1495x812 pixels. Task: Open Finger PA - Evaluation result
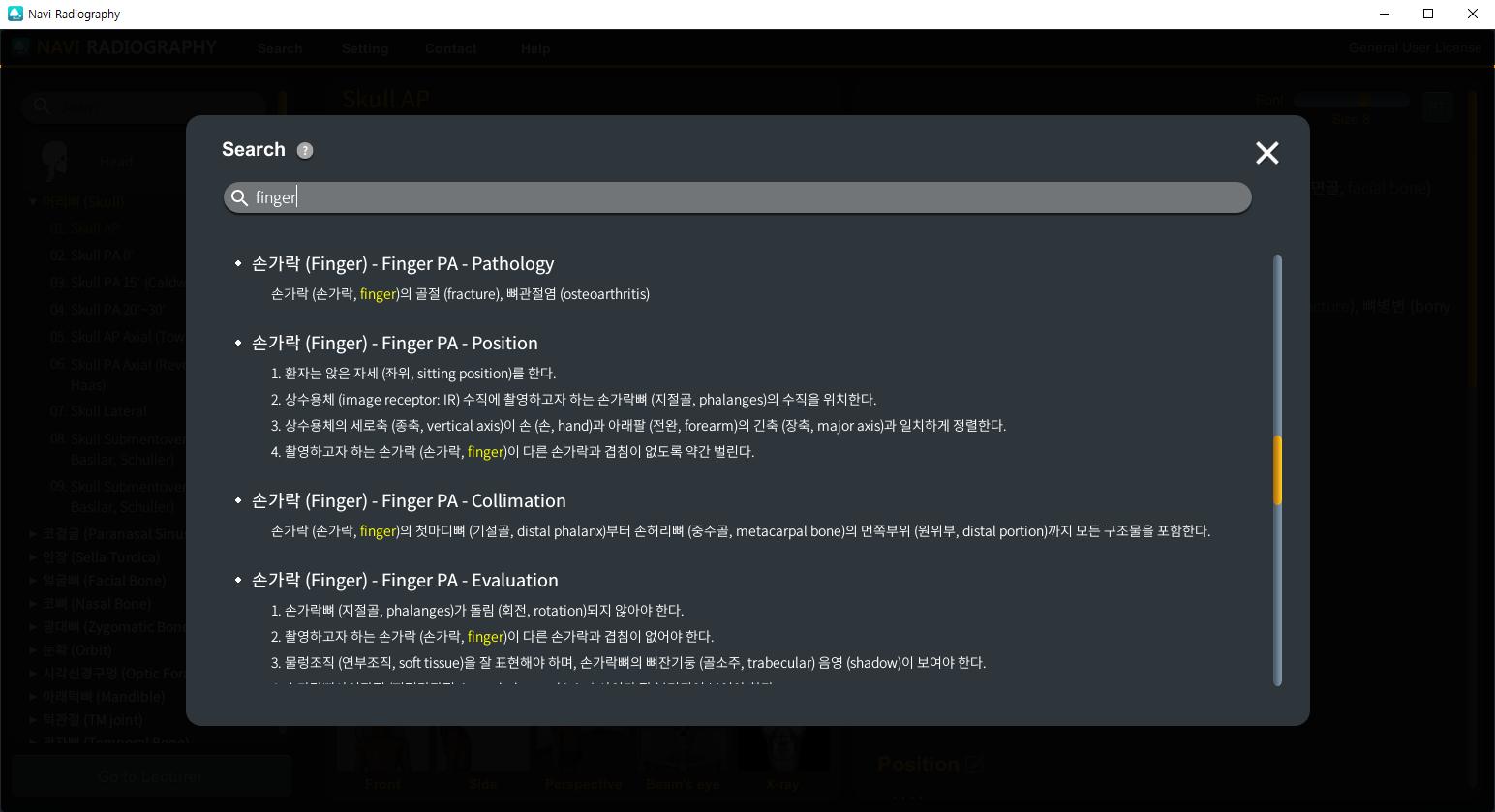click(x=404, y=580)
